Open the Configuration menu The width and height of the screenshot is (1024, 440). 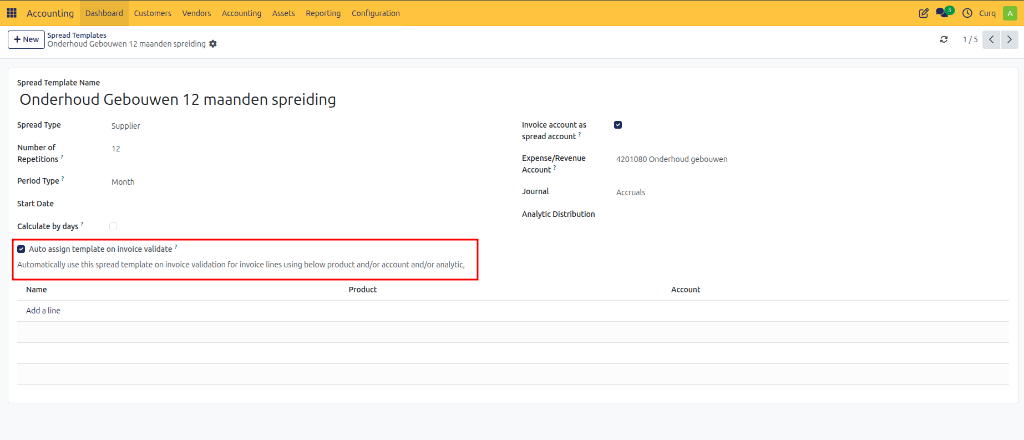click(x=376, y=13)
